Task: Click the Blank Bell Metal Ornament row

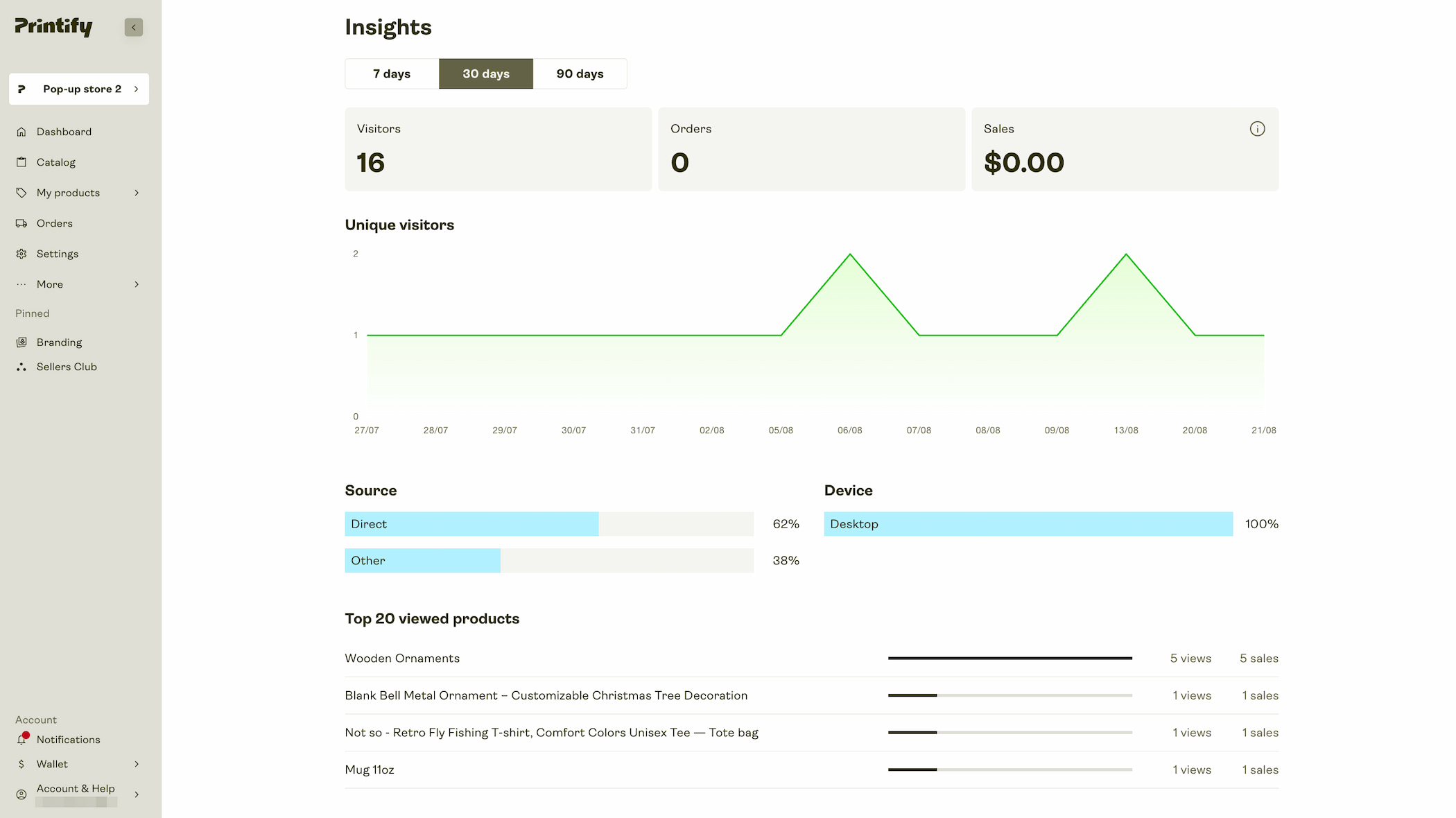Action: point(812,695)
